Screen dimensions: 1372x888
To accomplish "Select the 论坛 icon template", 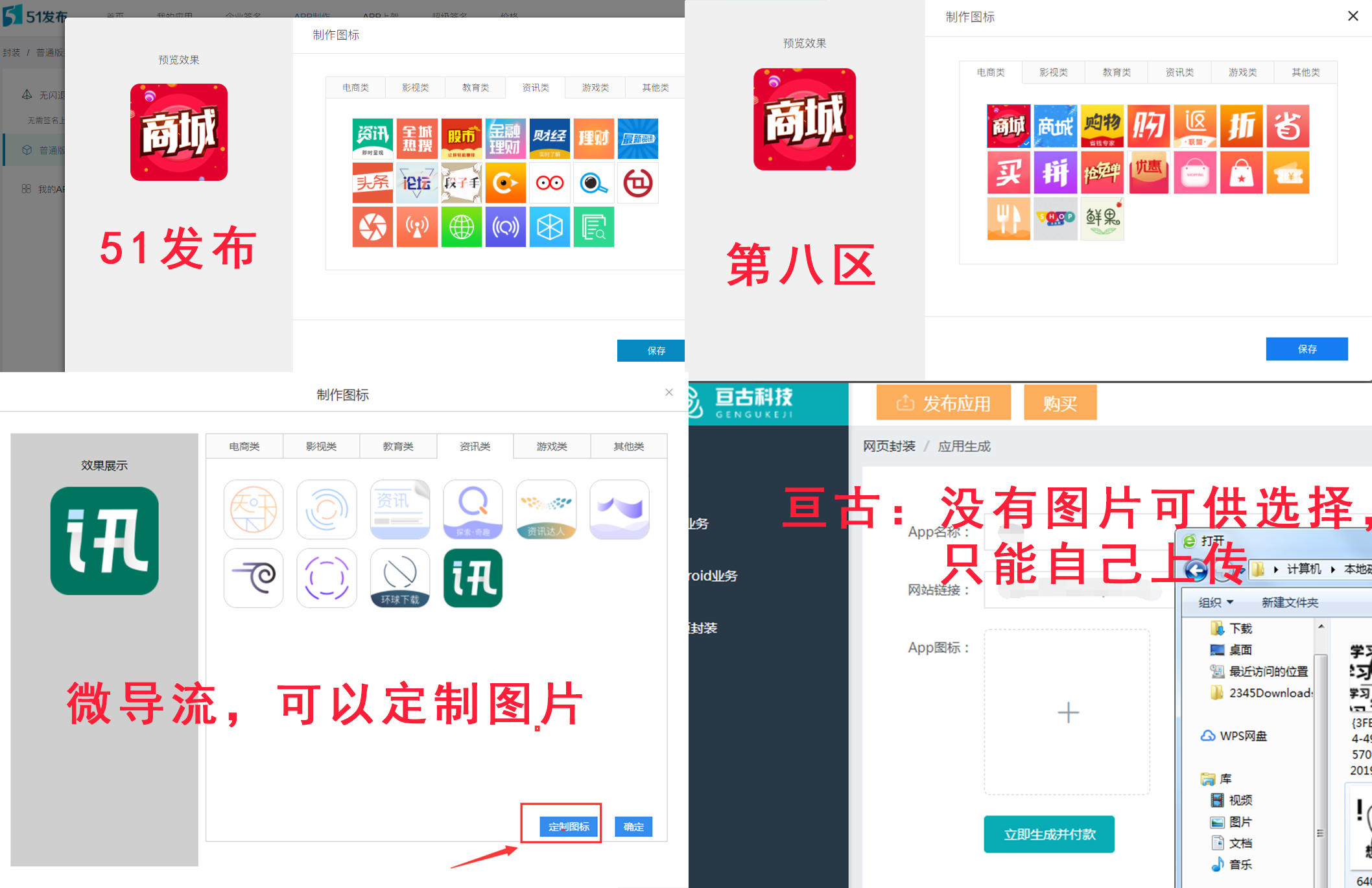I will tap(417, 183).
